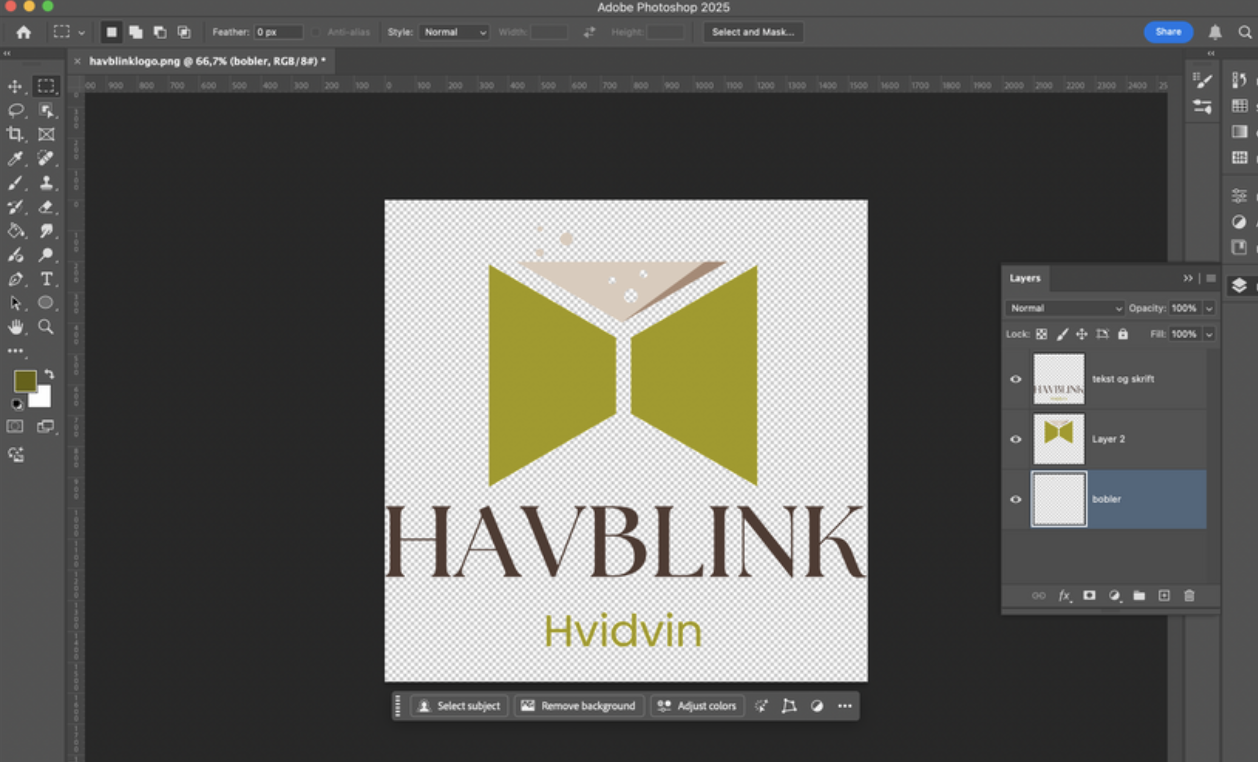Screen dimensions: 1258x762
Task: Open the layer blend mode dropdown
Action: [1065, 308]
